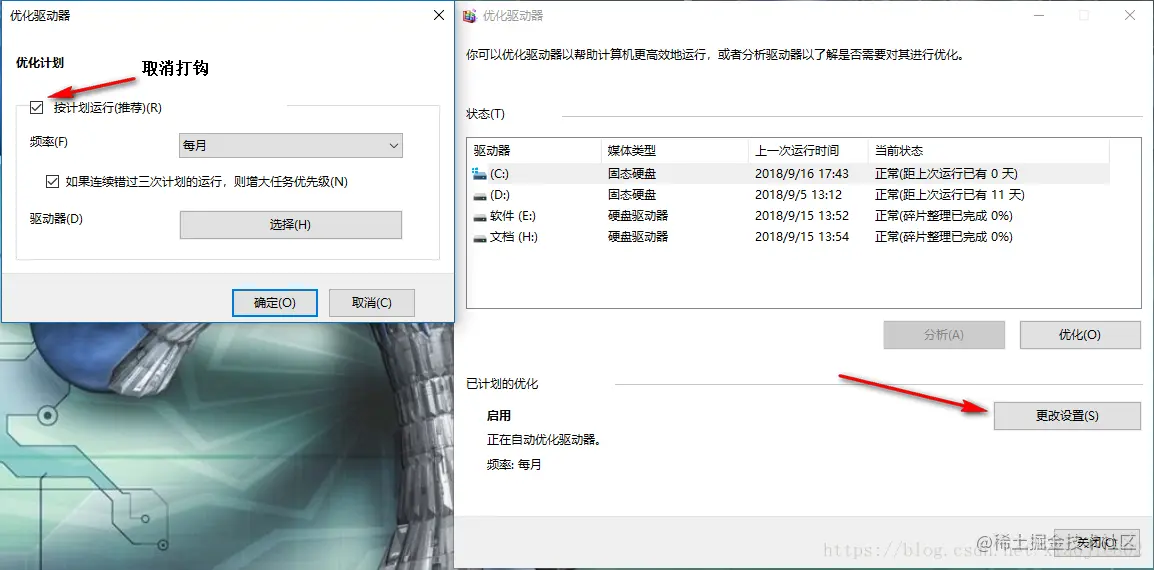Select 2018/9/16 17:43 run time cell

coord(801,174)
